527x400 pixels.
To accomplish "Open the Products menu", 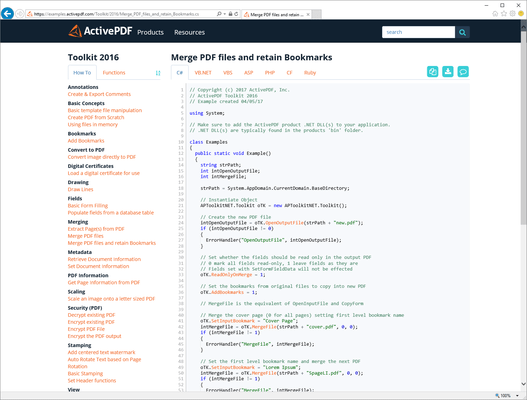I will click(x=150, y=32).
